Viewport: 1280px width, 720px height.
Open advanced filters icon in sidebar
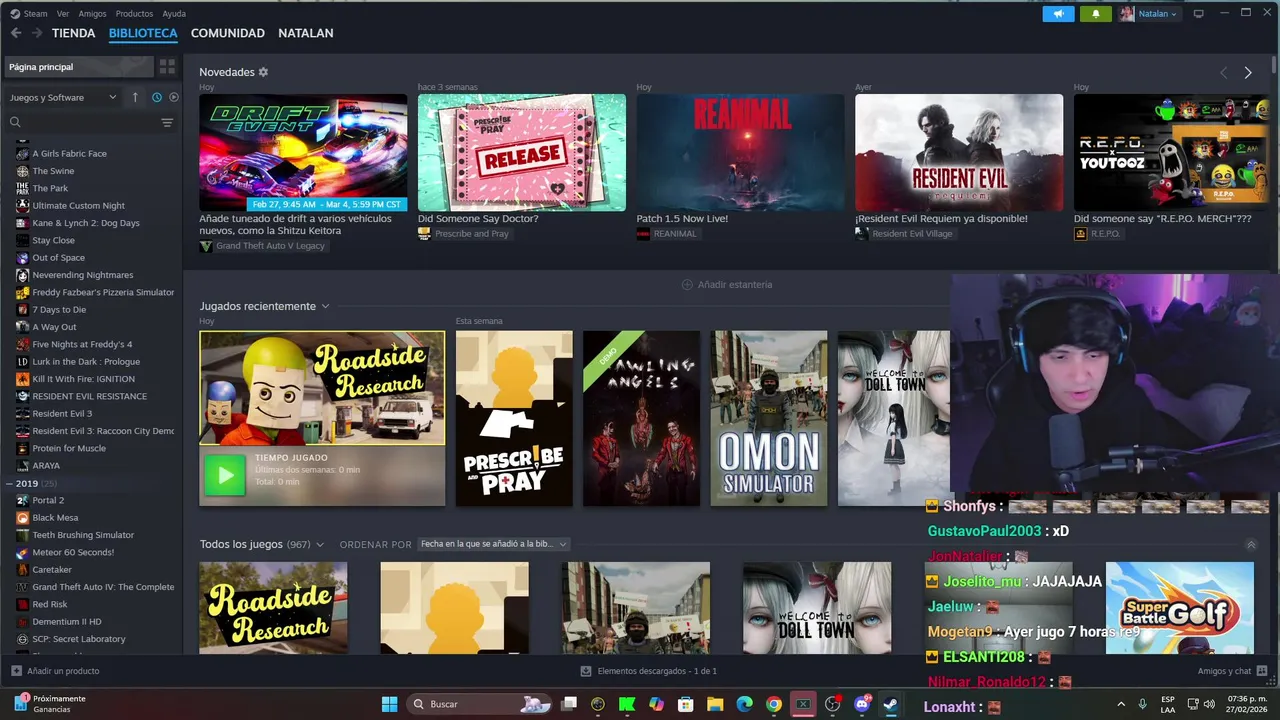coord(167,122)
